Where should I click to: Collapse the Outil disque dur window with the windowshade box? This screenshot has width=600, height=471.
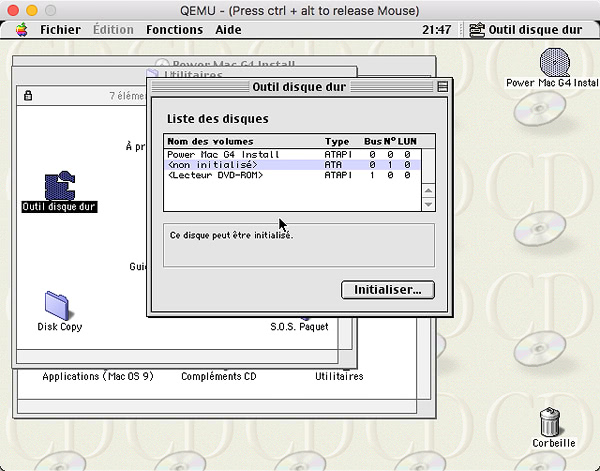coord(442,87)
